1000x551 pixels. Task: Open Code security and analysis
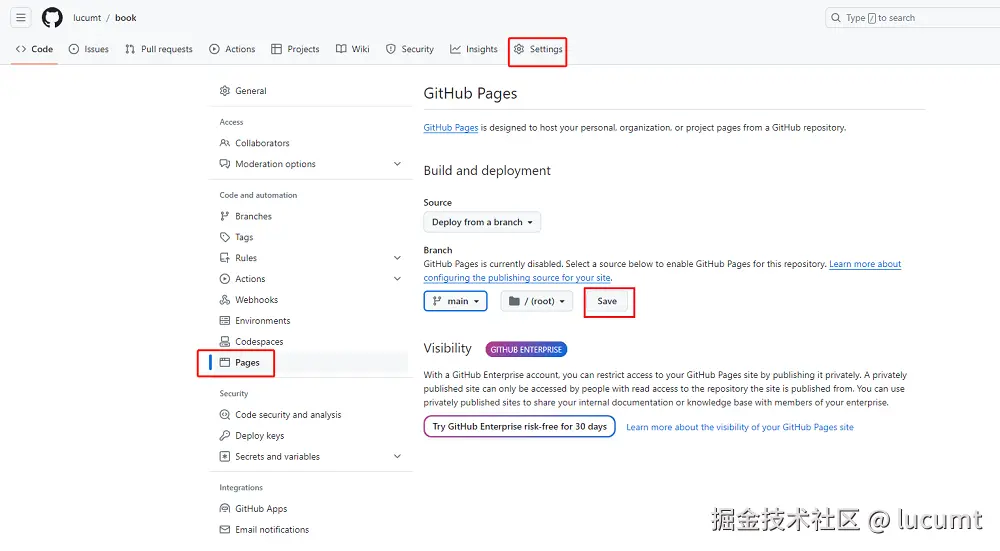click(x=288, y=415)
